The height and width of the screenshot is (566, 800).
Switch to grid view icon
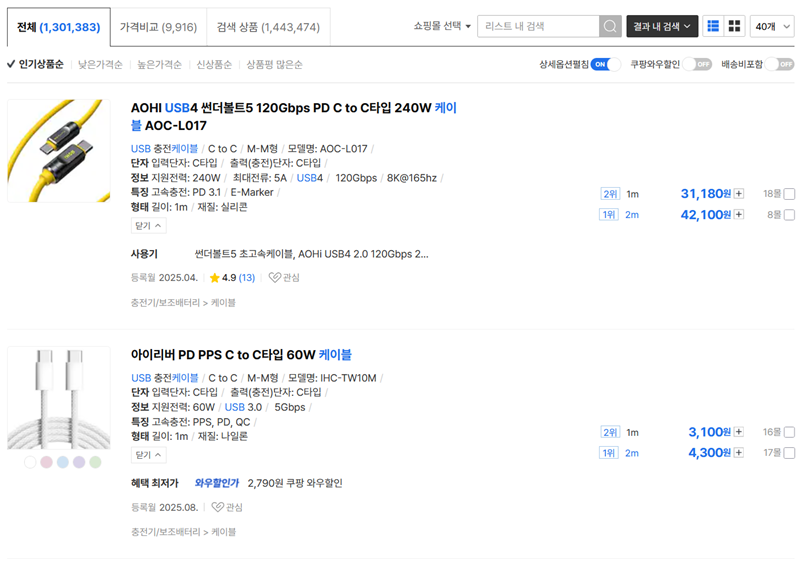pyautogui.click(x=734, y=26)
